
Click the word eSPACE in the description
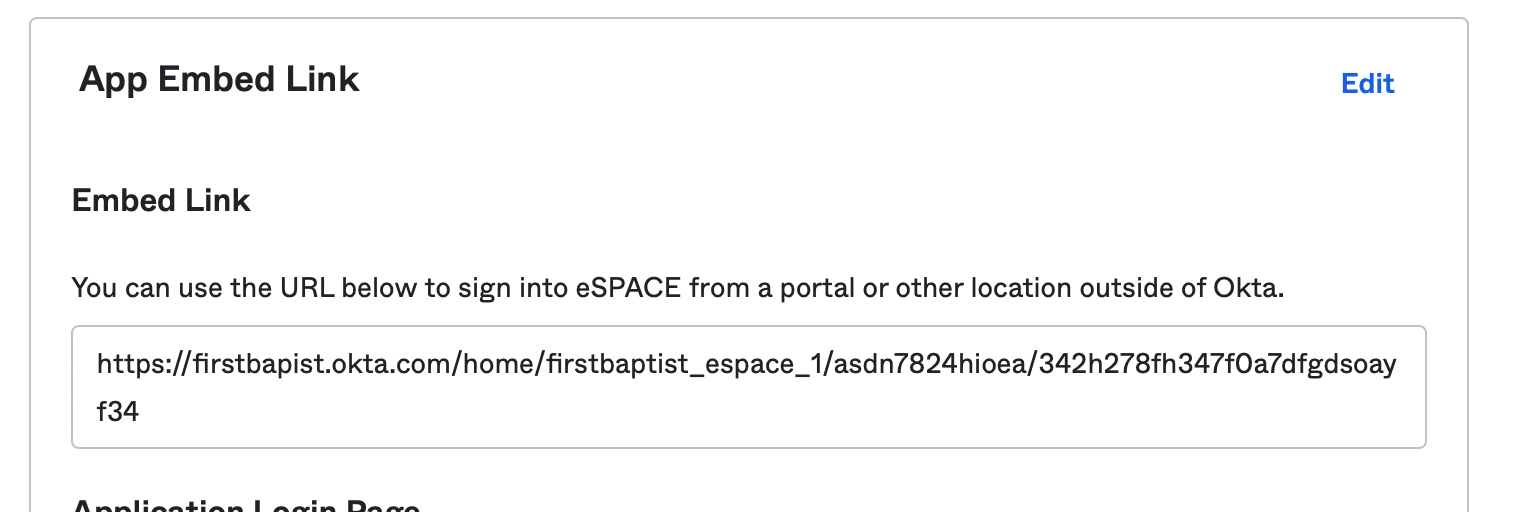point(631,289)
